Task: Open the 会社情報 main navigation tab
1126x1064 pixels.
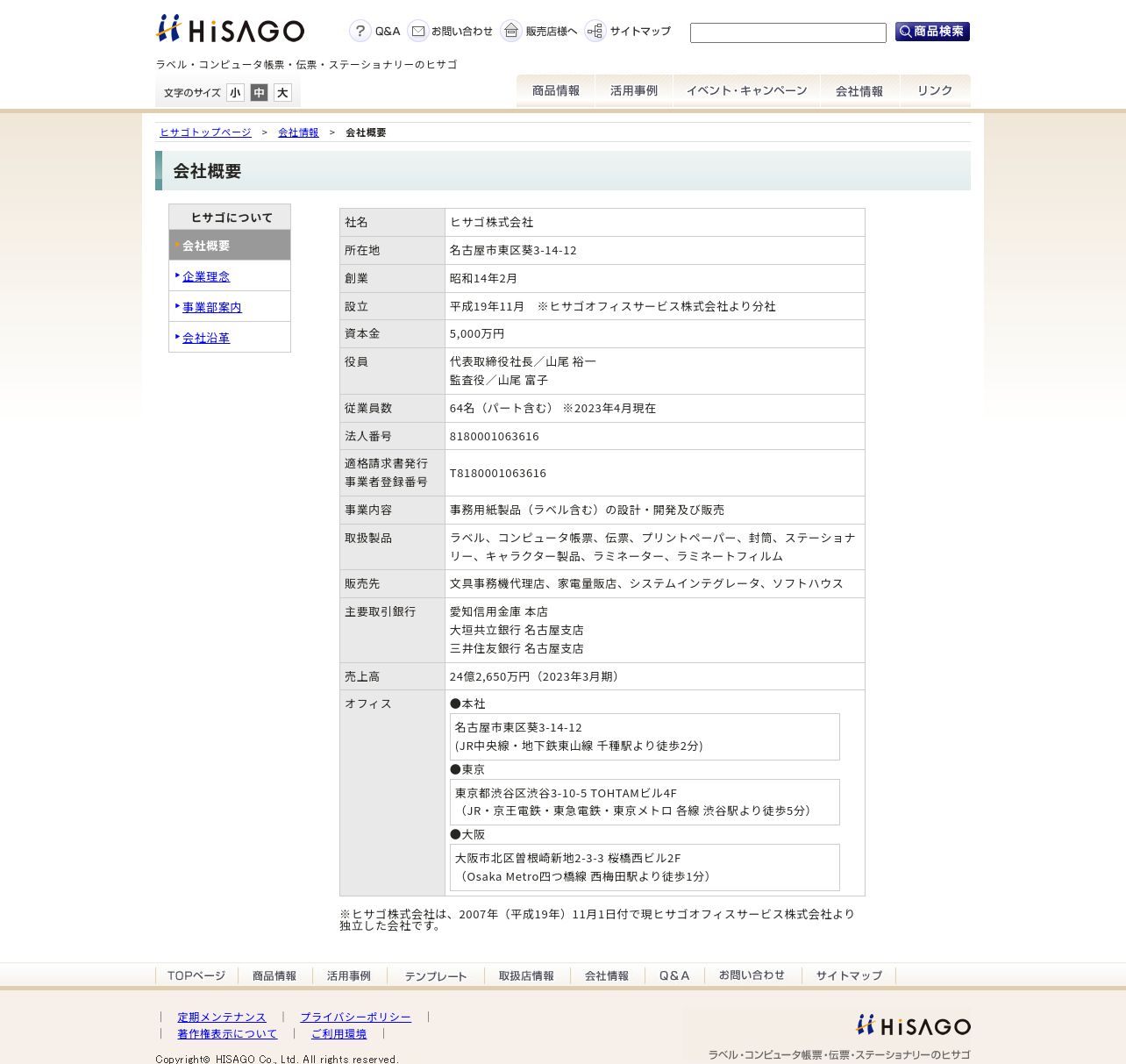Action: coord(859,91)
